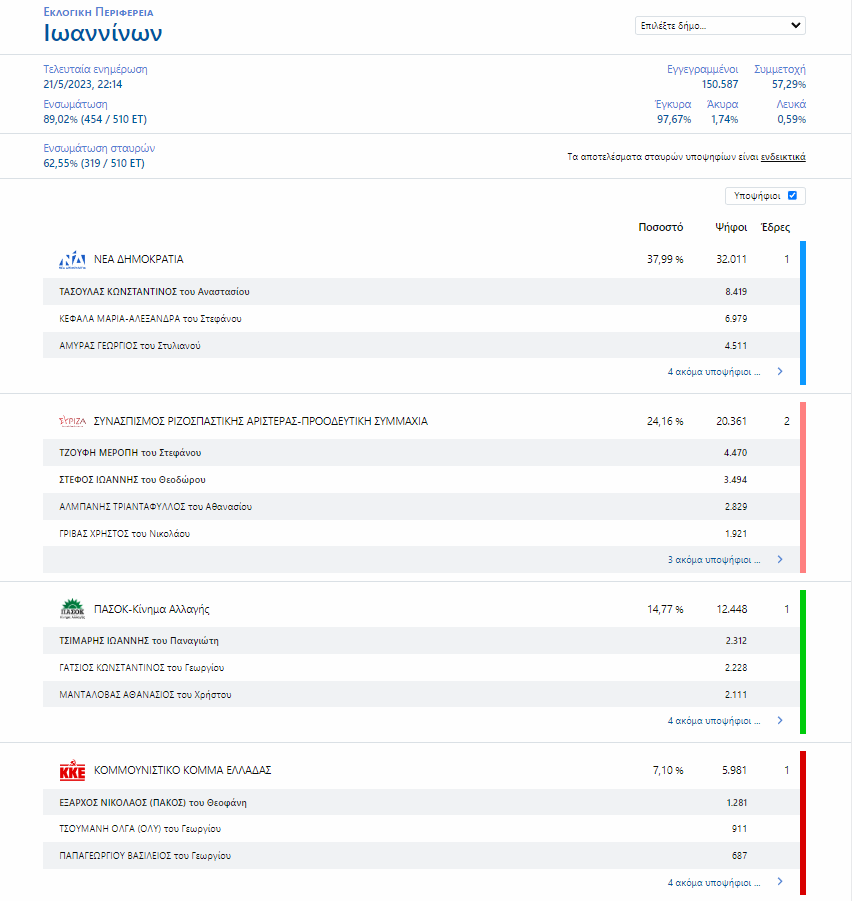Click the chevron arrow in PASOK section
852x901 pixels.
coord(780,721)
